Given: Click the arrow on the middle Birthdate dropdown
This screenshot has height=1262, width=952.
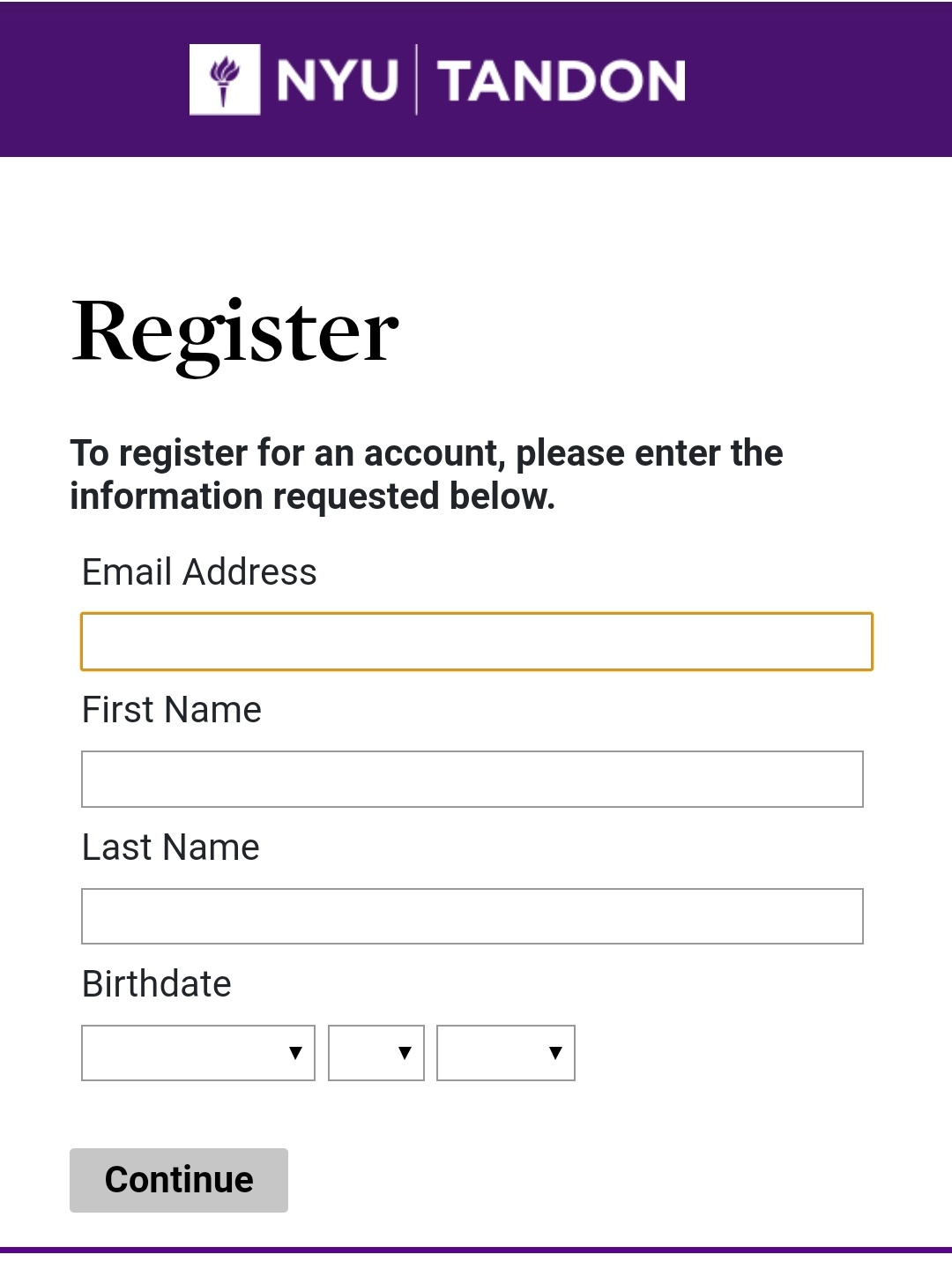Looking at the screenshot, I should click(x=405, y=1052).
